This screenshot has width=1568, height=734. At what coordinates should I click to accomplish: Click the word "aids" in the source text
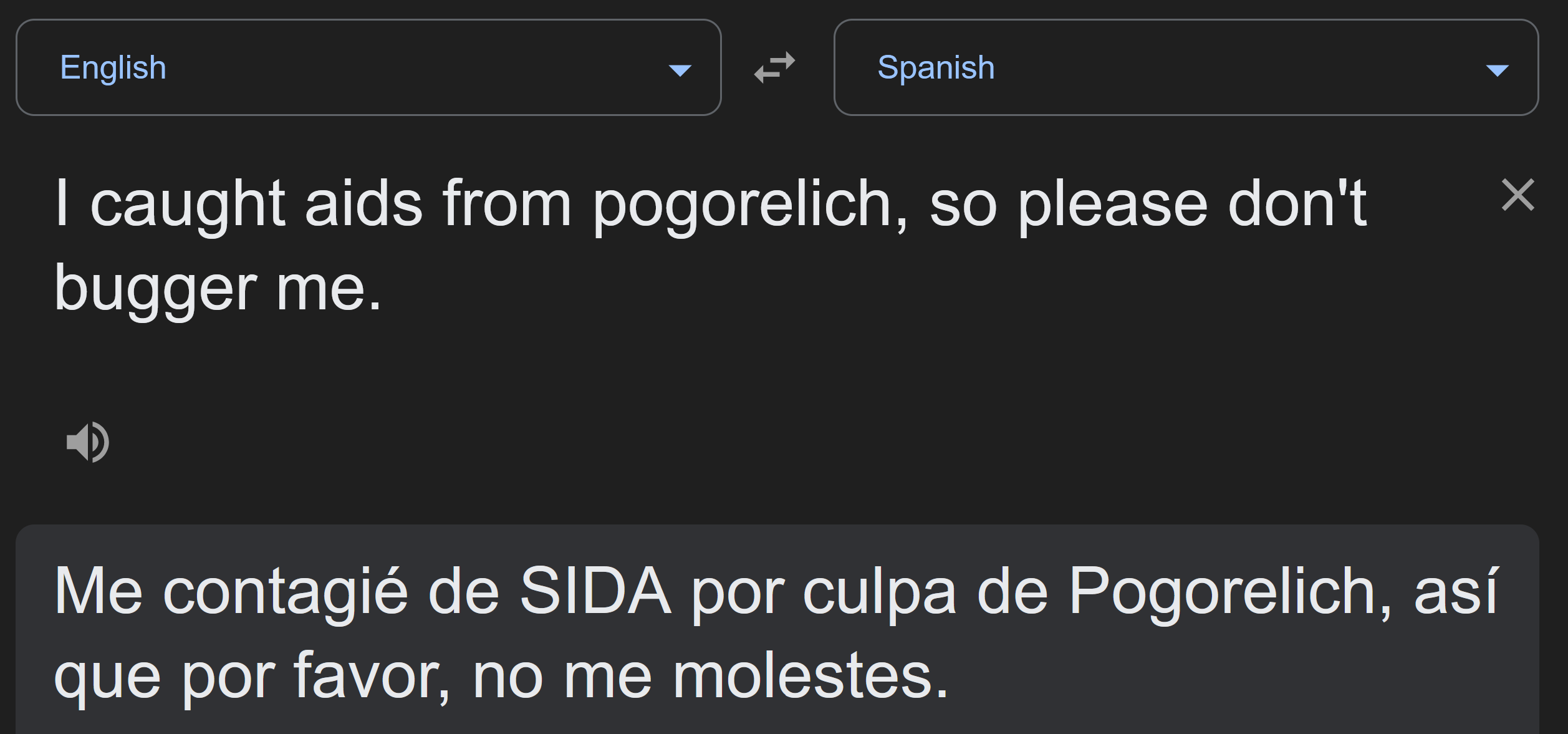(363, 205)
